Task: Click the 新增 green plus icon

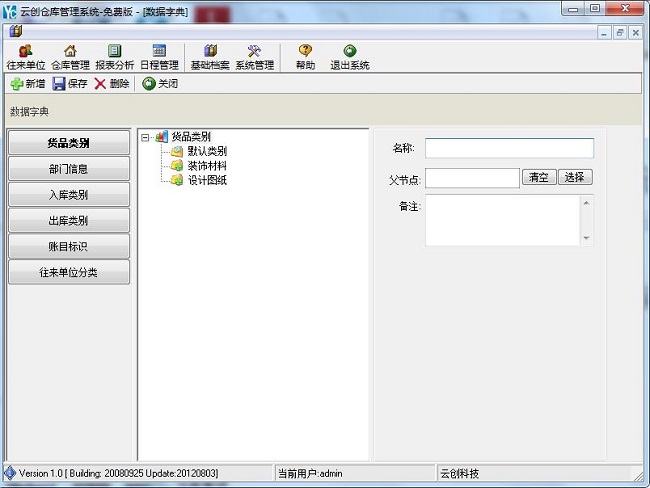Action: (x=17, y=84)
